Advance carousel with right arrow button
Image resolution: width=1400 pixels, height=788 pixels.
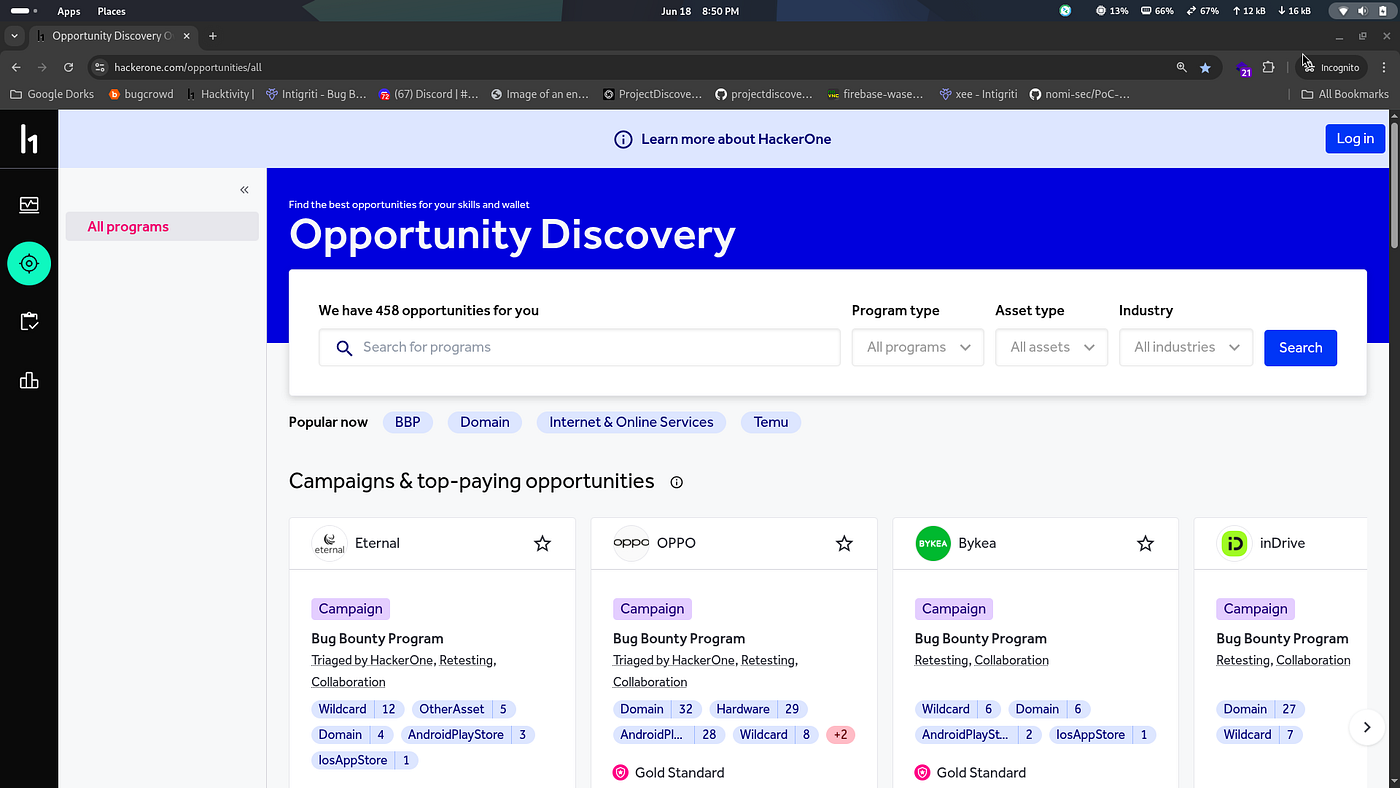point(1366,727)
